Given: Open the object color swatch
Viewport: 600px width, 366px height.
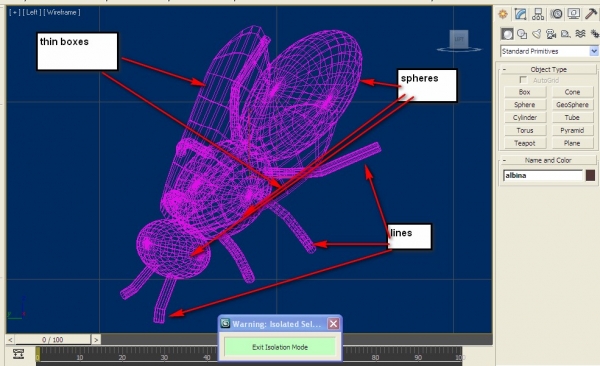Looking at the screenshot, I should [590, 175].
